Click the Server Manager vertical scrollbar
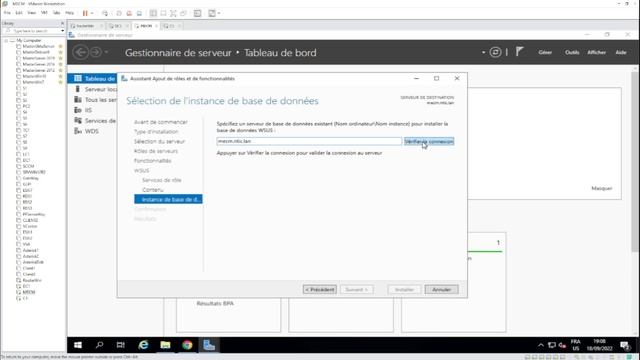Viewport: 640px width, 360px height. (635, 163)
